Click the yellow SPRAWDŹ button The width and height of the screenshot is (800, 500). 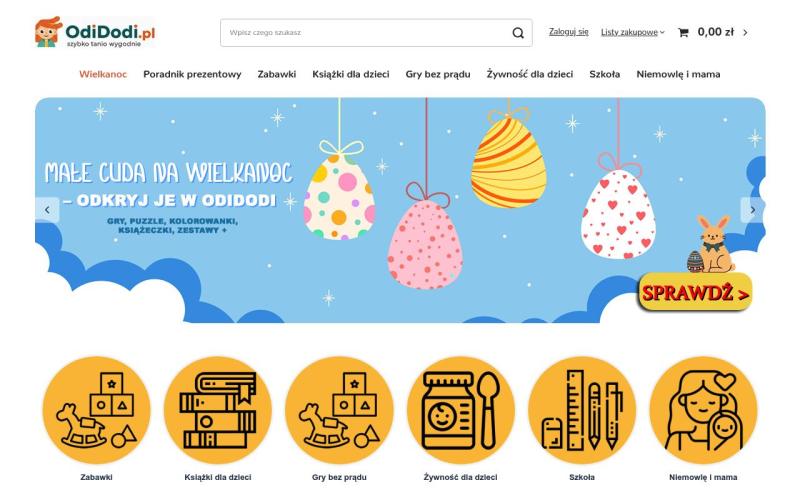click(x=695, y=293)
